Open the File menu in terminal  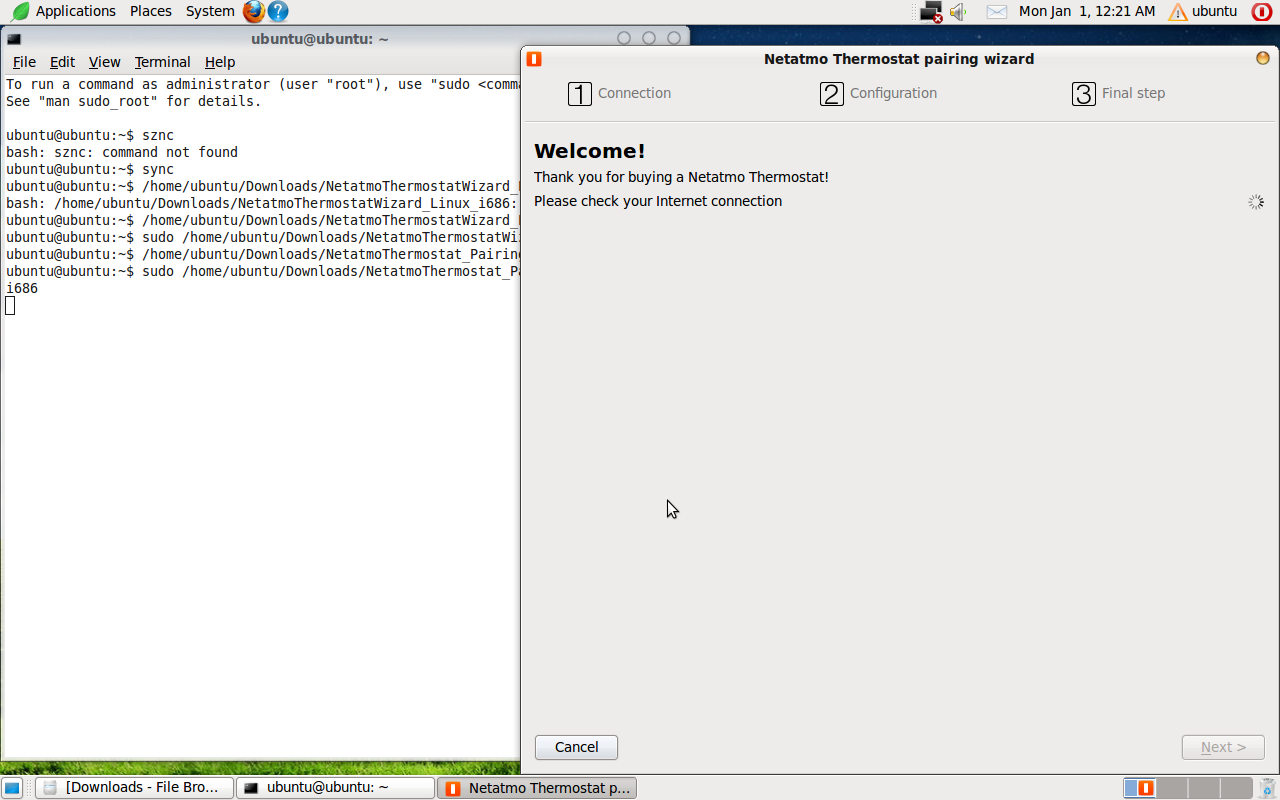[24, 62]
